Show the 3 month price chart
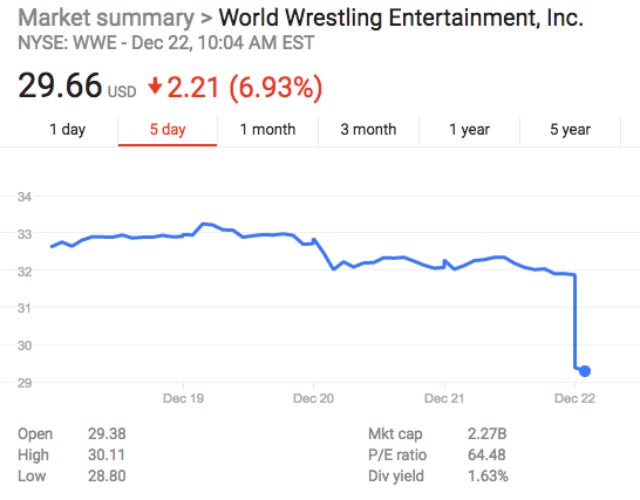 pos(368,129)
